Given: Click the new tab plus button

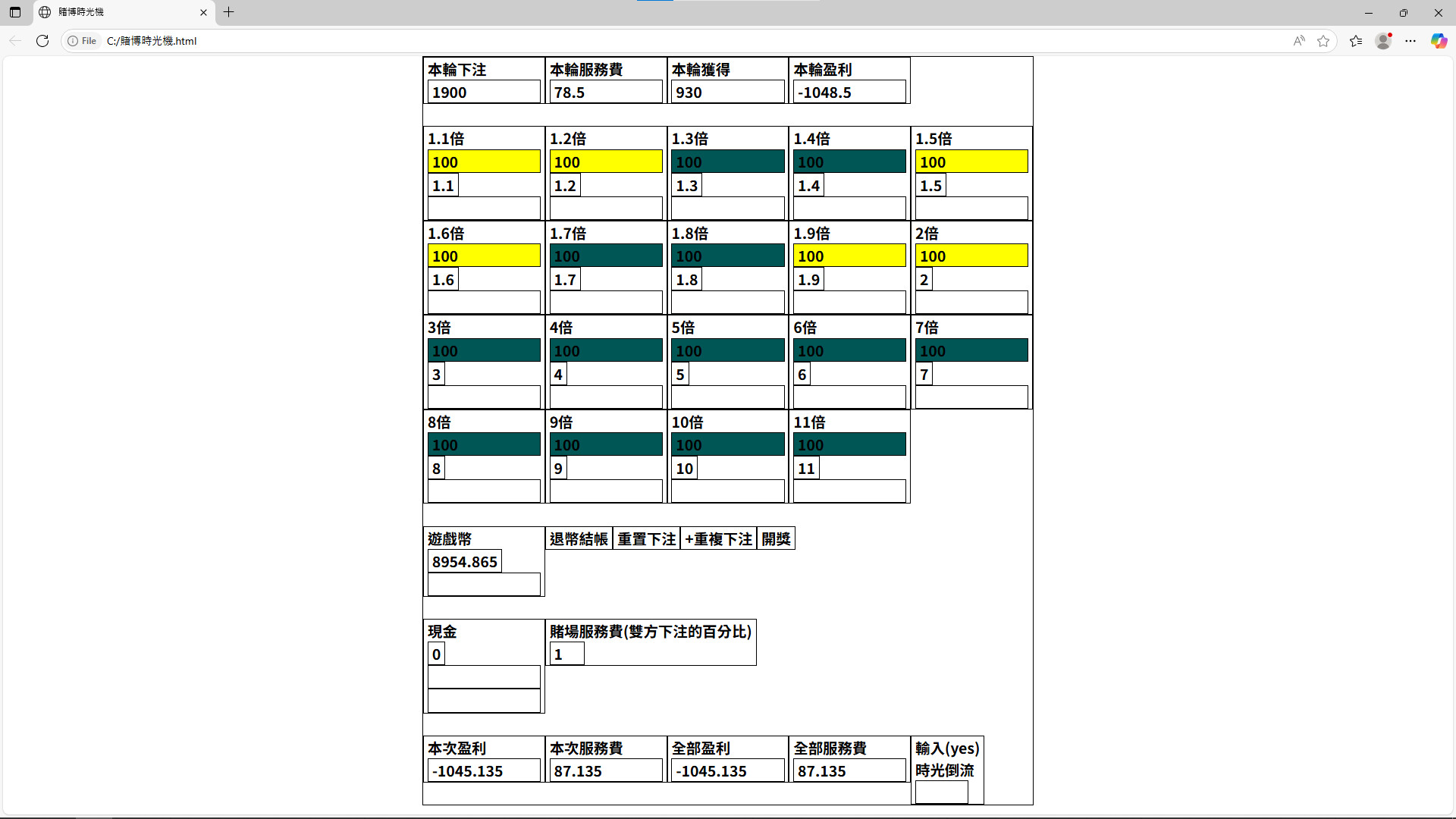Looking at the screenshot, I should point(228,12).
